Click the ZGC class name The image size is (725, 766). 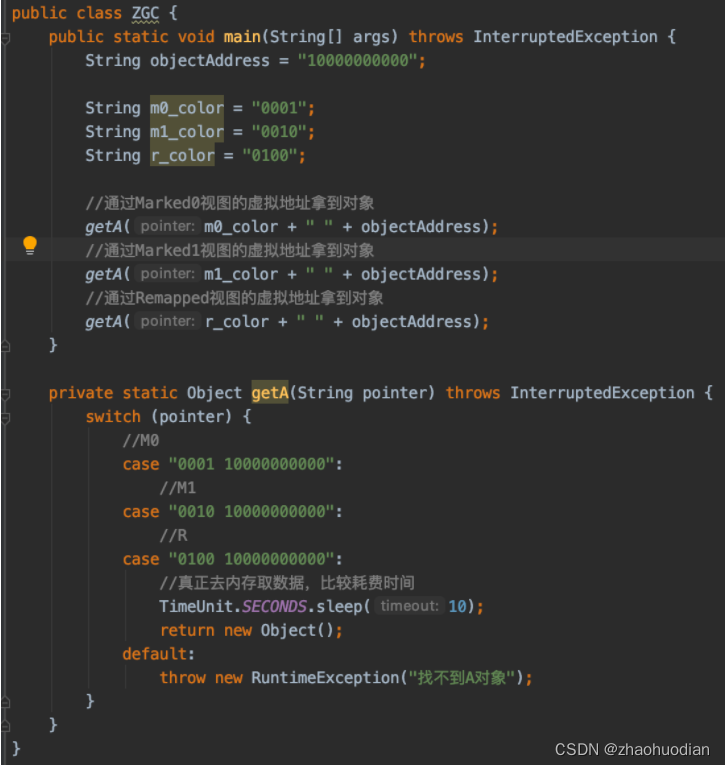click(145, 13)
